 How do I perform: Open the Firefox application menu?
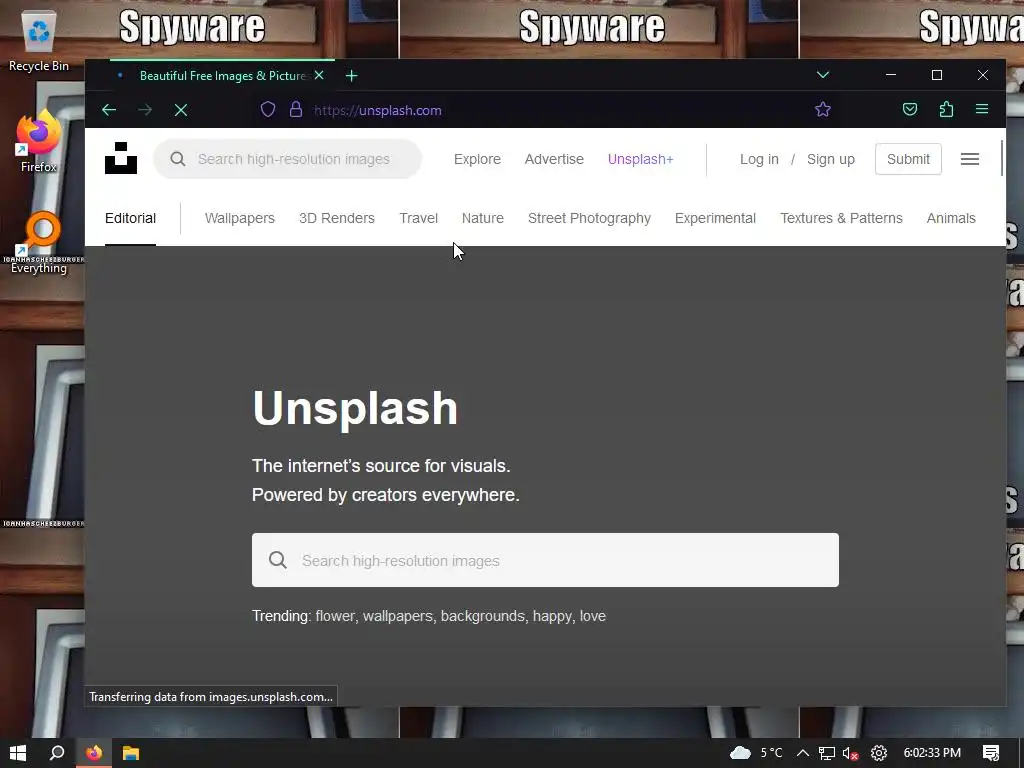pos(982,110)
